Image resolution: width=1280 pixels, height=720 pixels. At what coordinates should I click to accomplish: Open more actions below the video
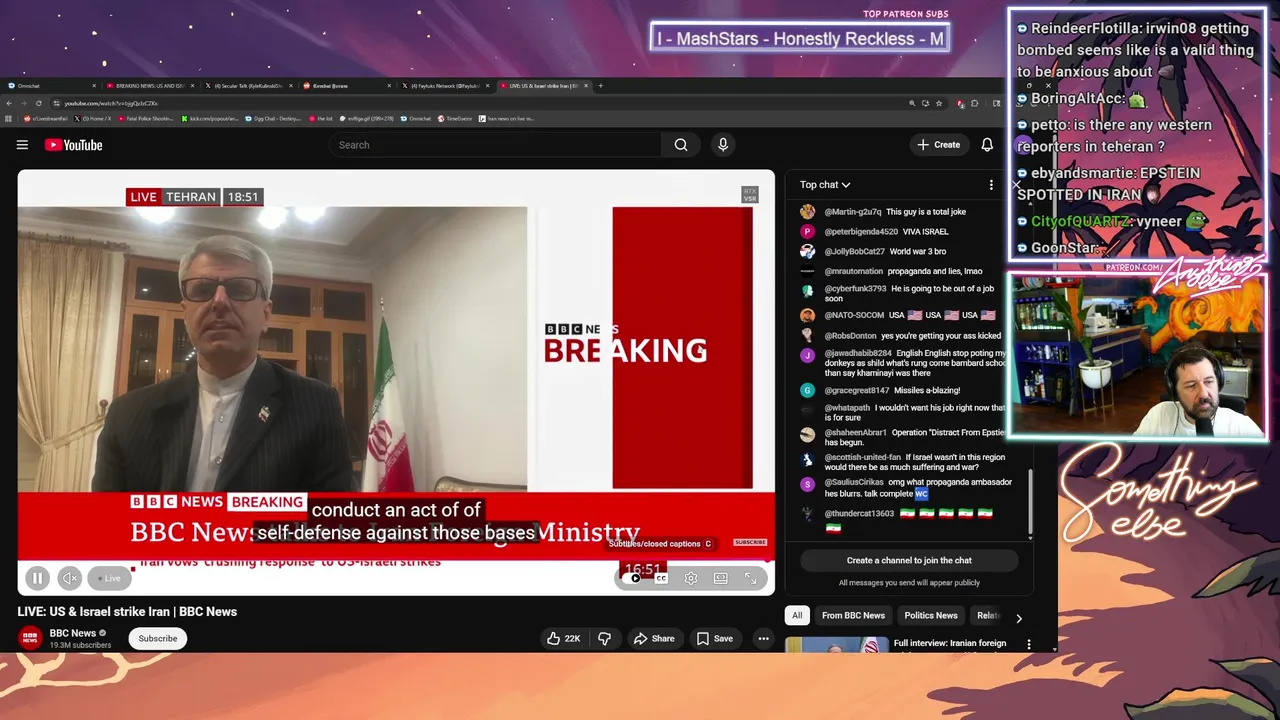tap(763, 638)
